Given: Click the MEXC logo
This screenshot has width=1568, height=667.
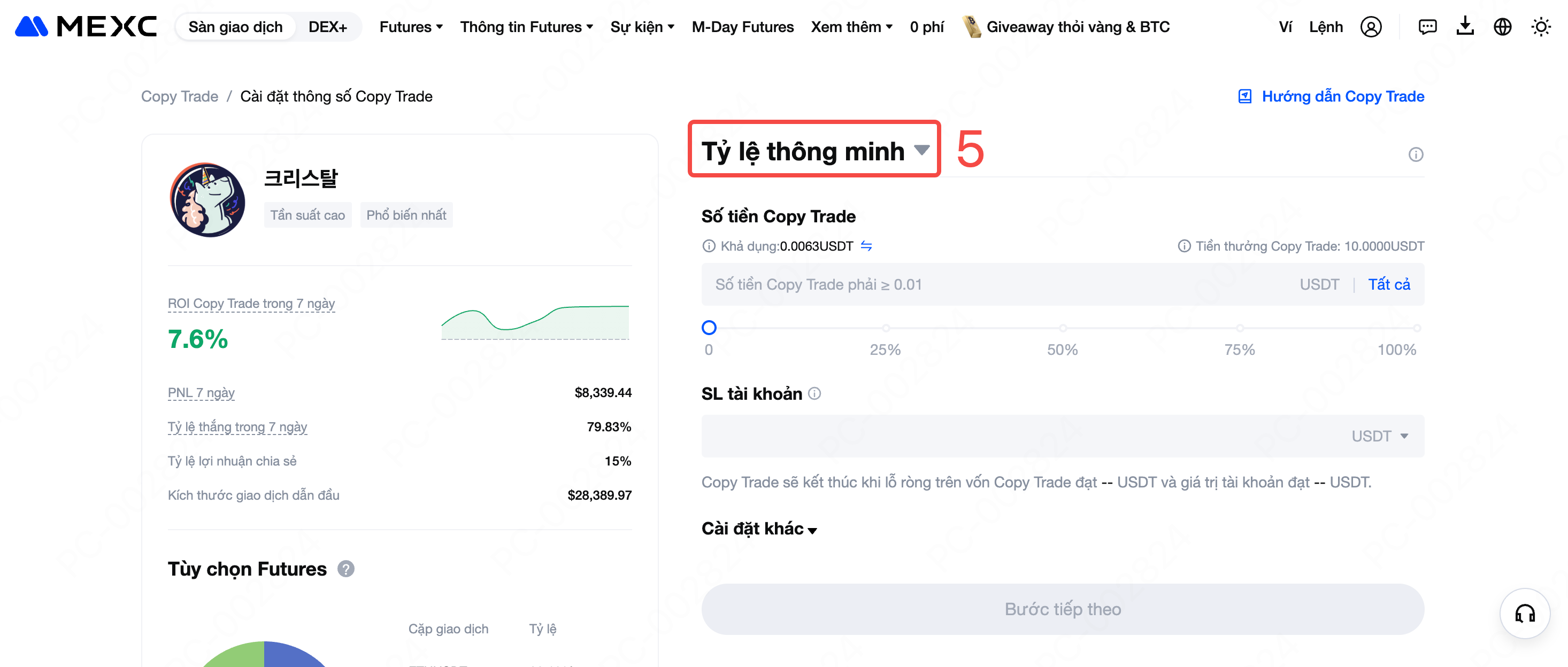Looking at the screenshot, I should pyautogui.click(x=86, y=26).
